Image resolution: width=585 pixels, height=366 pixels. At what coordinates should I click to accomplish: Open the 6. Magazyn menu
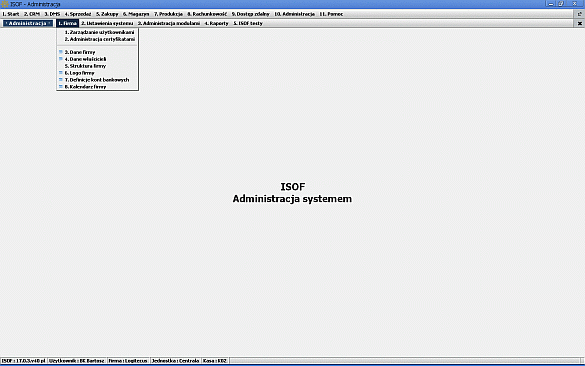coord(136,14)
